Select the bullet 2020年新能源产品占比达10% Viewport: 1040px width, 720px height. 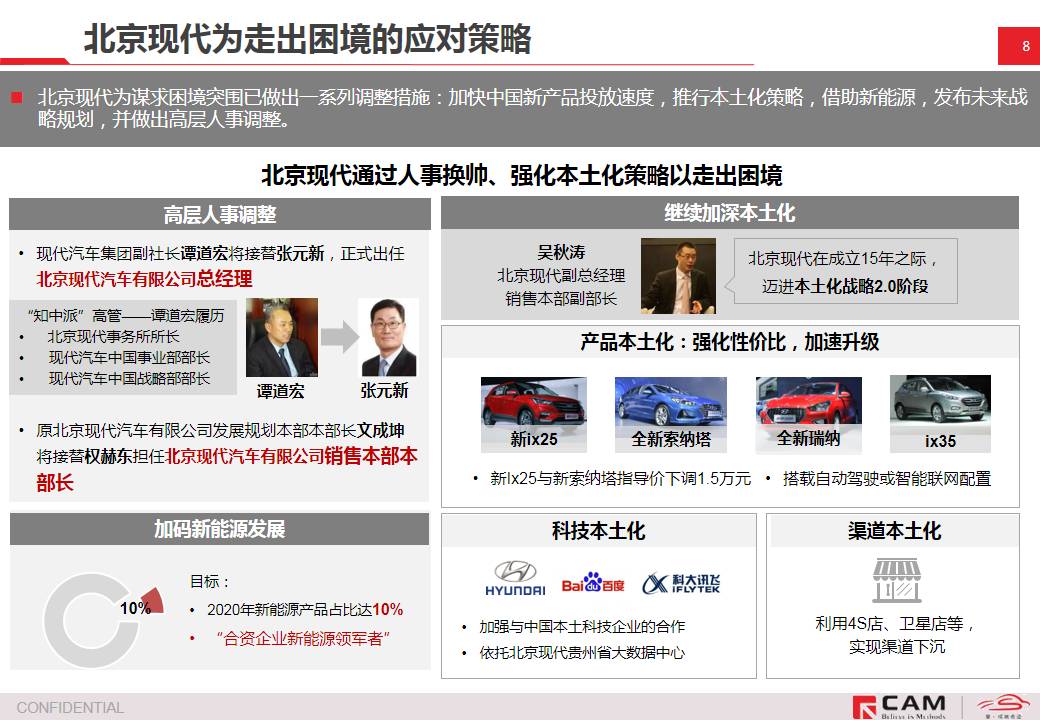tap(305, 610)
